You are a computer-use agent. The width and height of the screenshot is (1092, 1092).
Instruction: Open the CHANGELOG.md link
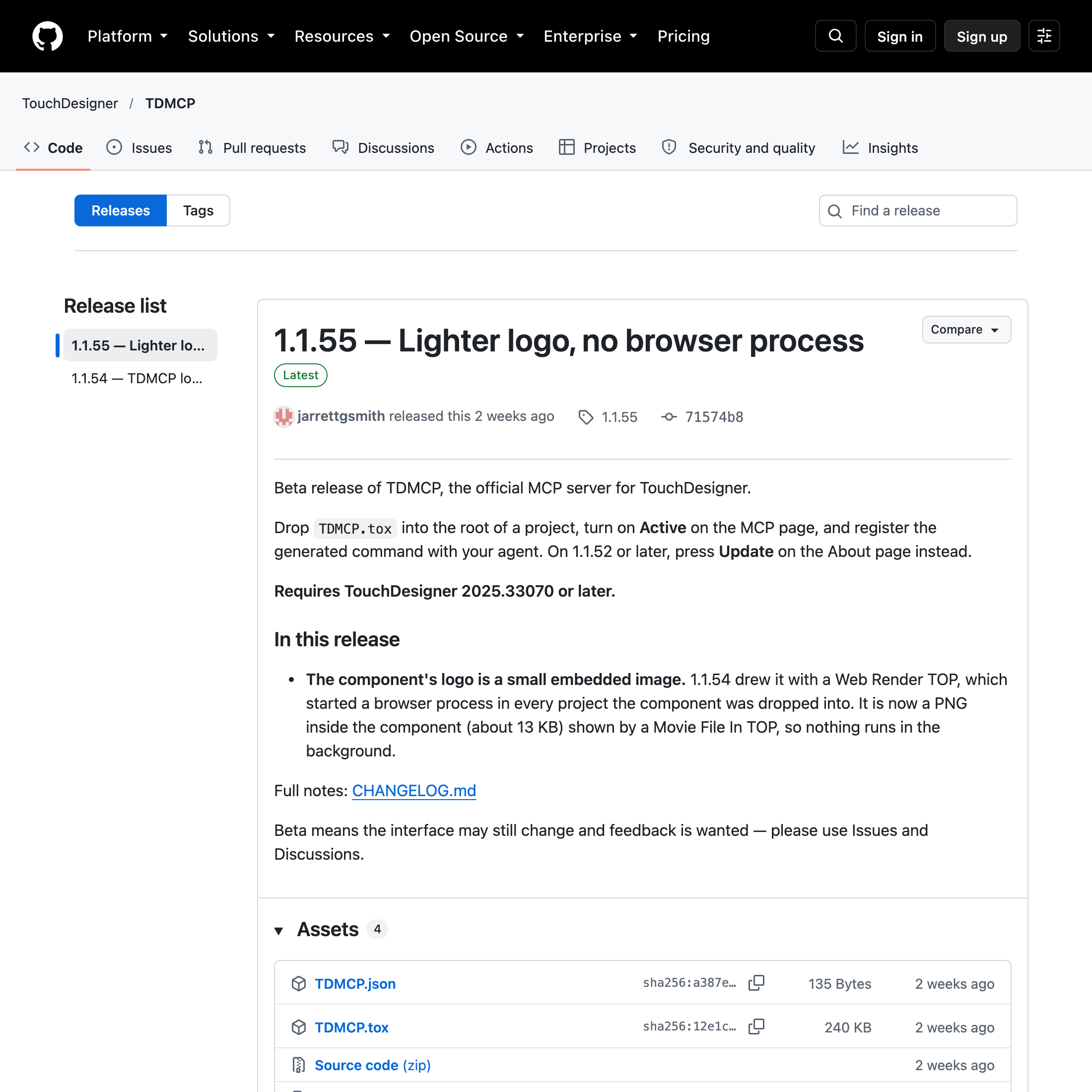pos(414,790)
